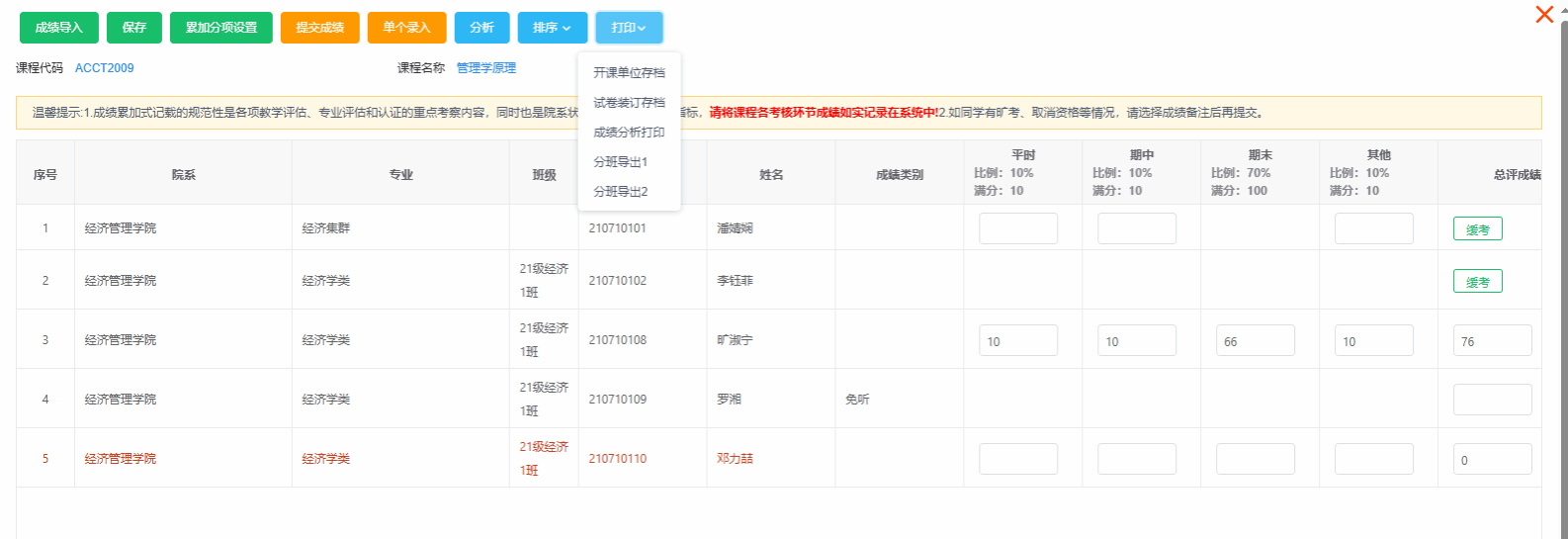Focus 期末 field showing 66
Screen dimensions: 1568x539
1256,340
